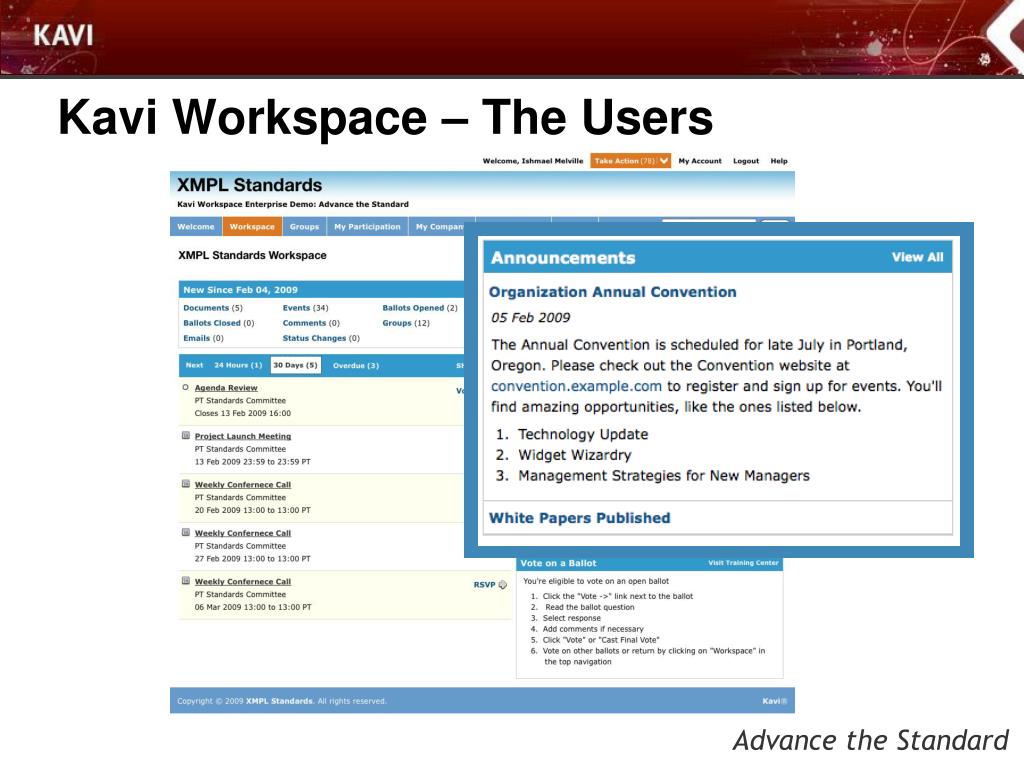Open new Documents (5) list
The width and height of the screenshot is (1024, 768).
pyautogui.click(x=212, y=308)
